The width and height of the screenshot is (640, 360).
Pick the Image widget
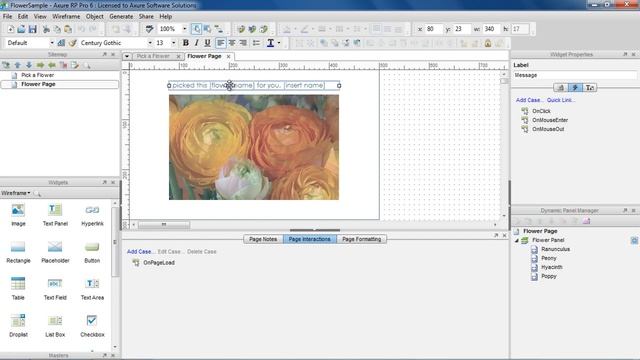pos(18,215)
